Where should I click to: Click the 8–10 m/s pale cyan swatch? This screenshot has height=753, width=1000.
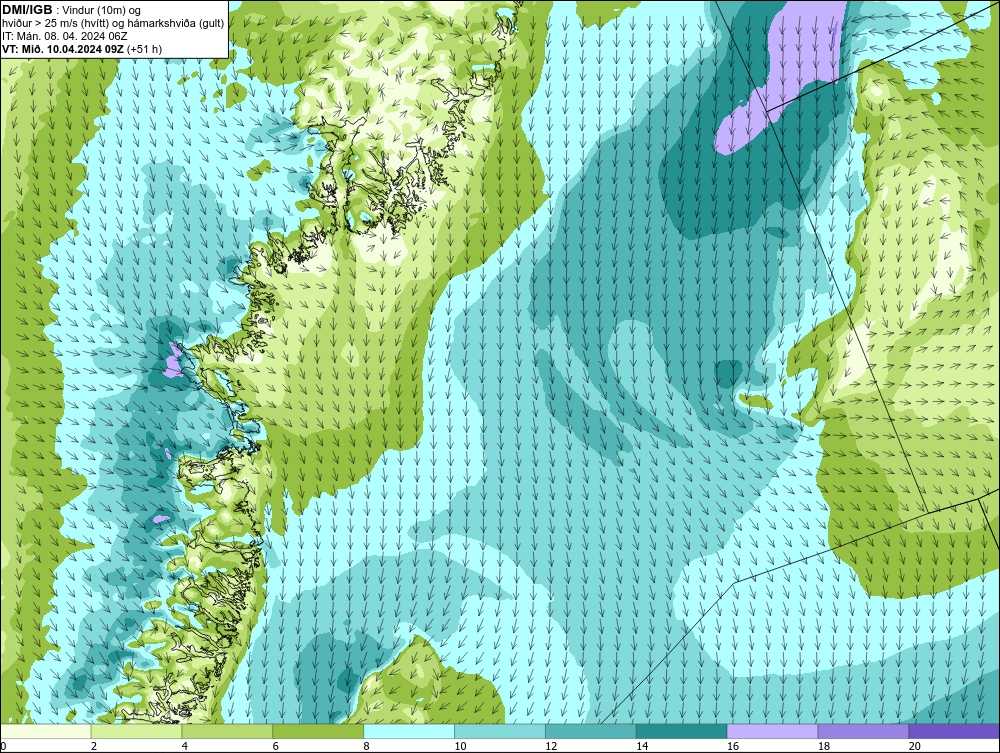(409, 731)
